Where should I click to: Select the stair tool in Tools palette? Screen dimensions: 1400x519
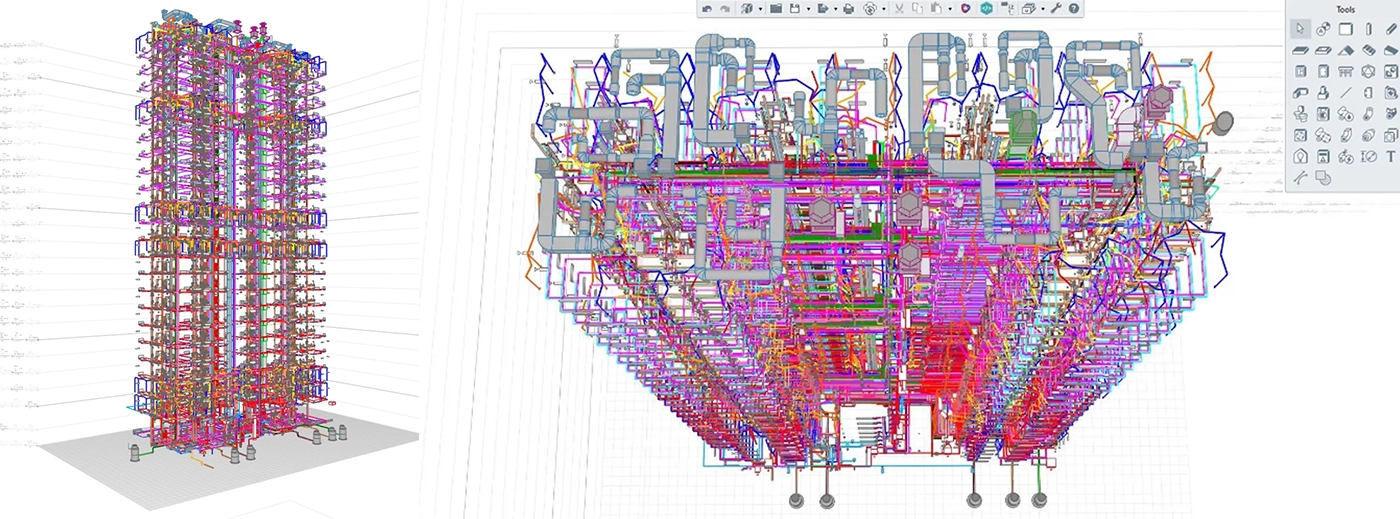point(1369,50)
